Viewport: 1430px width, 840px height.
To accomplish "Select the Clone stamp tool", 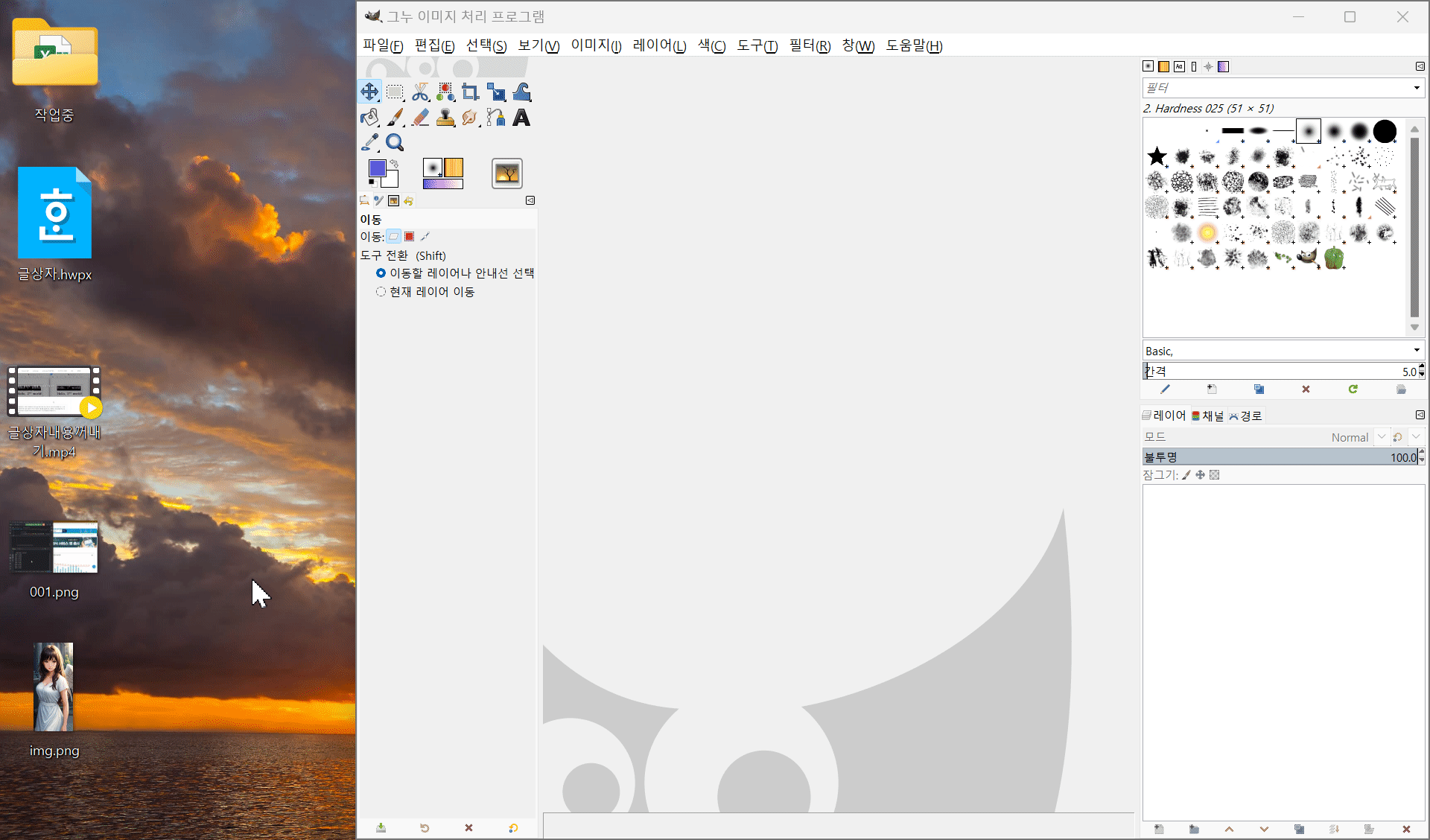I will click(445, 118).
